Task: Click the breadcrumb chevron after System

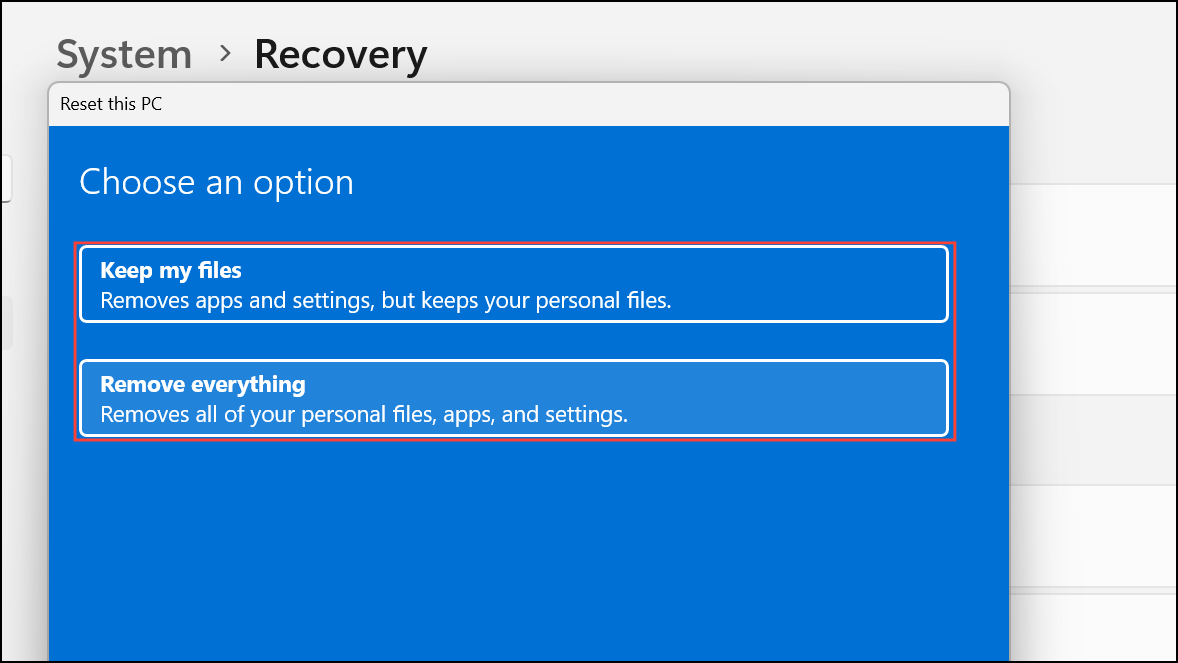Action: click(225, 52)
